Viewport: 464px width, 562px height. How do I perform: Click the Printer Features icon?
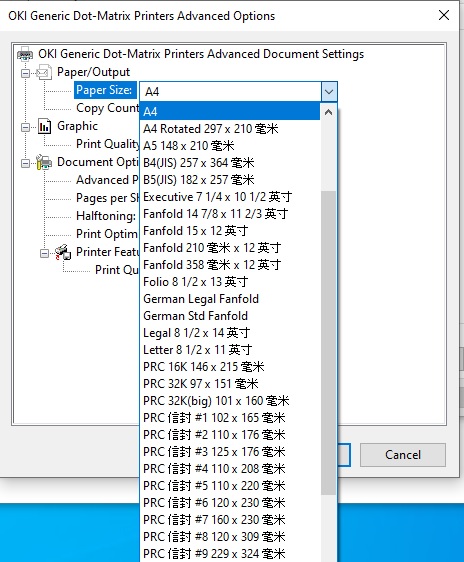(63, 252)
